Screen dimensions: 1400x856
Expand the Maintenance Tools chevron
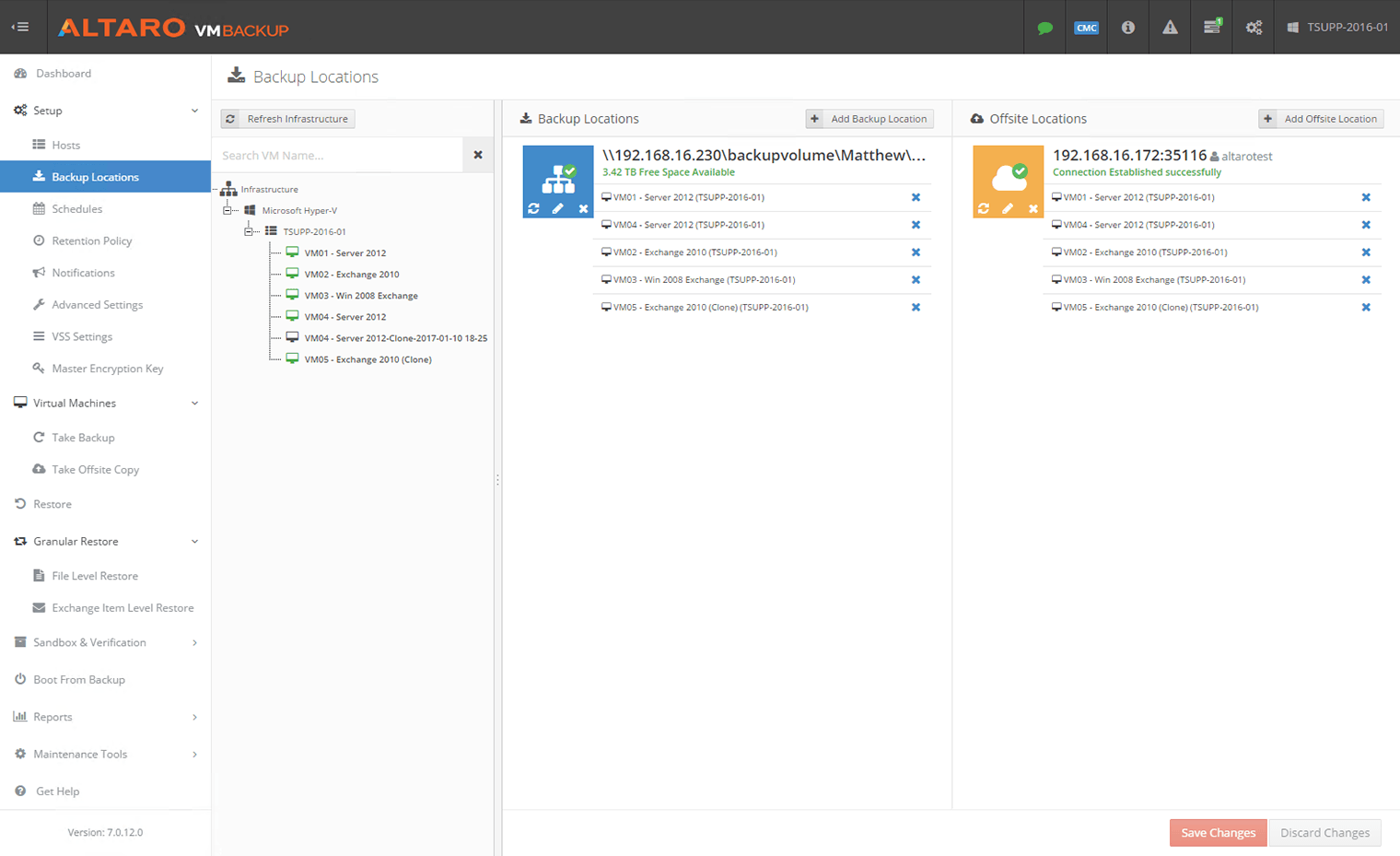point(194,754)
